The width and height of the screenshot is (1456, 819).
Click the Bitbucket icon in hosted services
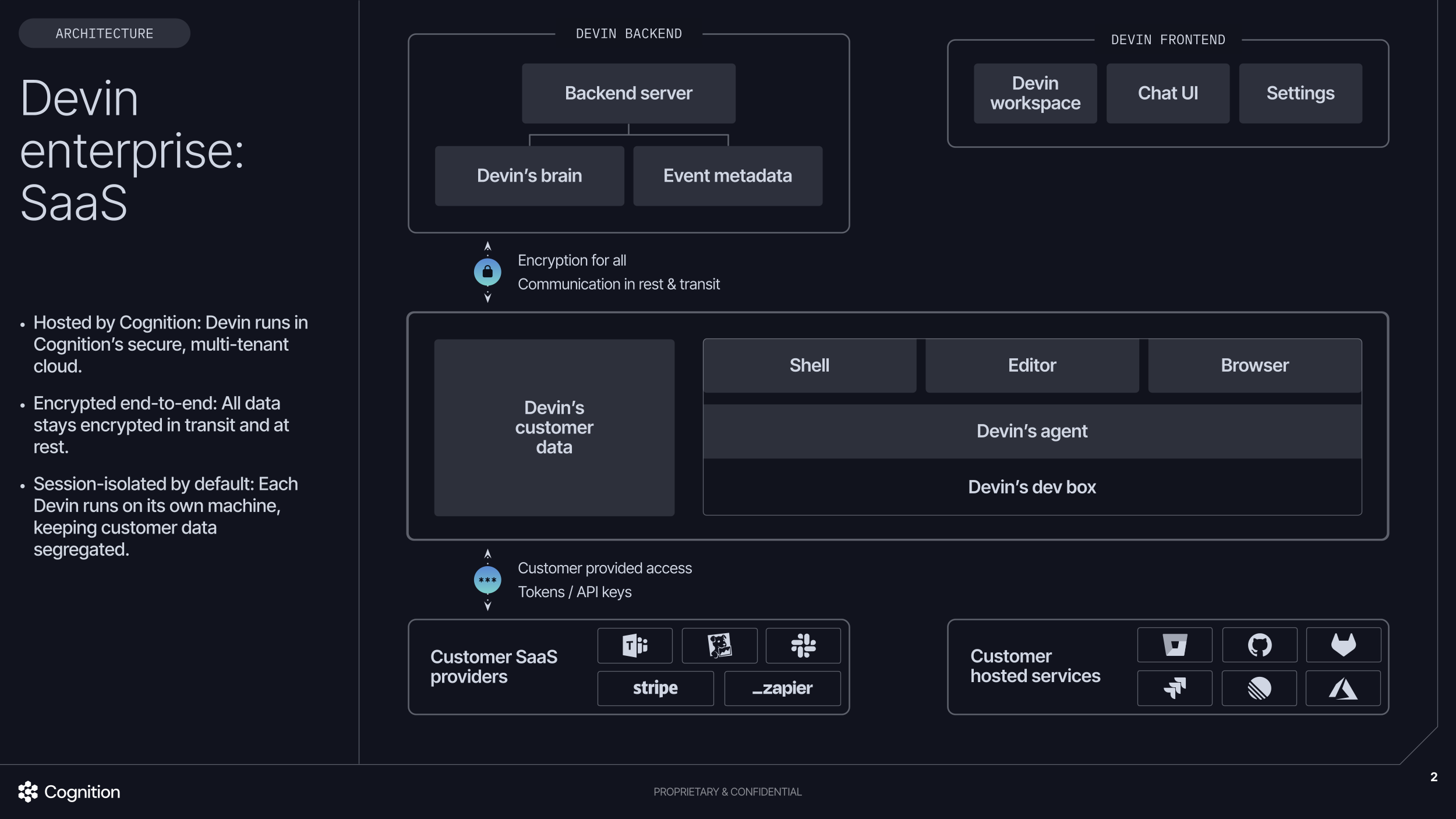point(1175,644)
